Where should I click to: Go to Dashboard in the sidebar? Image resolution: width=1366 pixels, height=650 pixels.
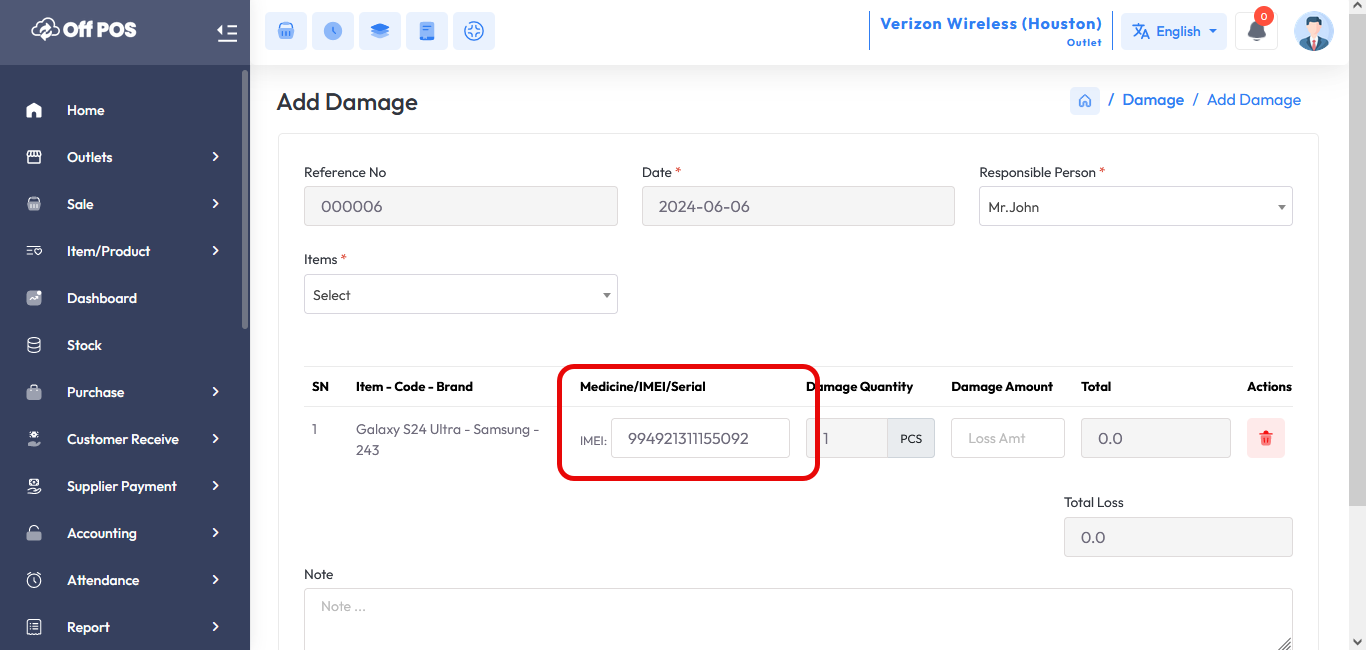click(101, 298)
